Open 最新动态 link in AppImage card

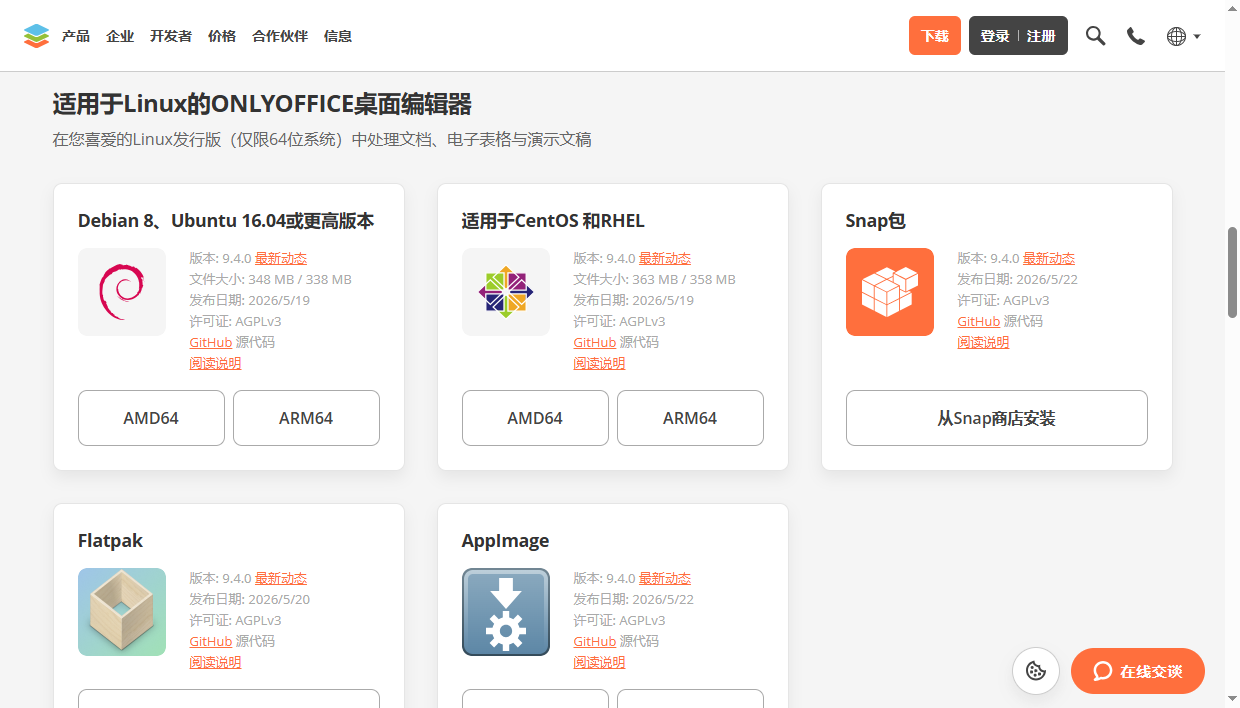click(665, 578)
